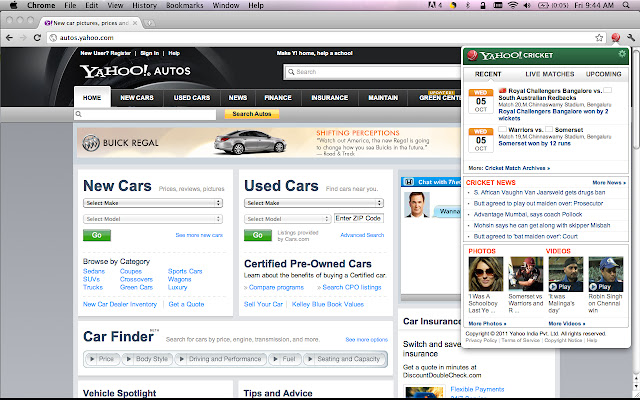The height and width of the screenshot is (400, 640).
Task: Open the Bookmarks menu in menu bar
Action: [x=184, y=5]
